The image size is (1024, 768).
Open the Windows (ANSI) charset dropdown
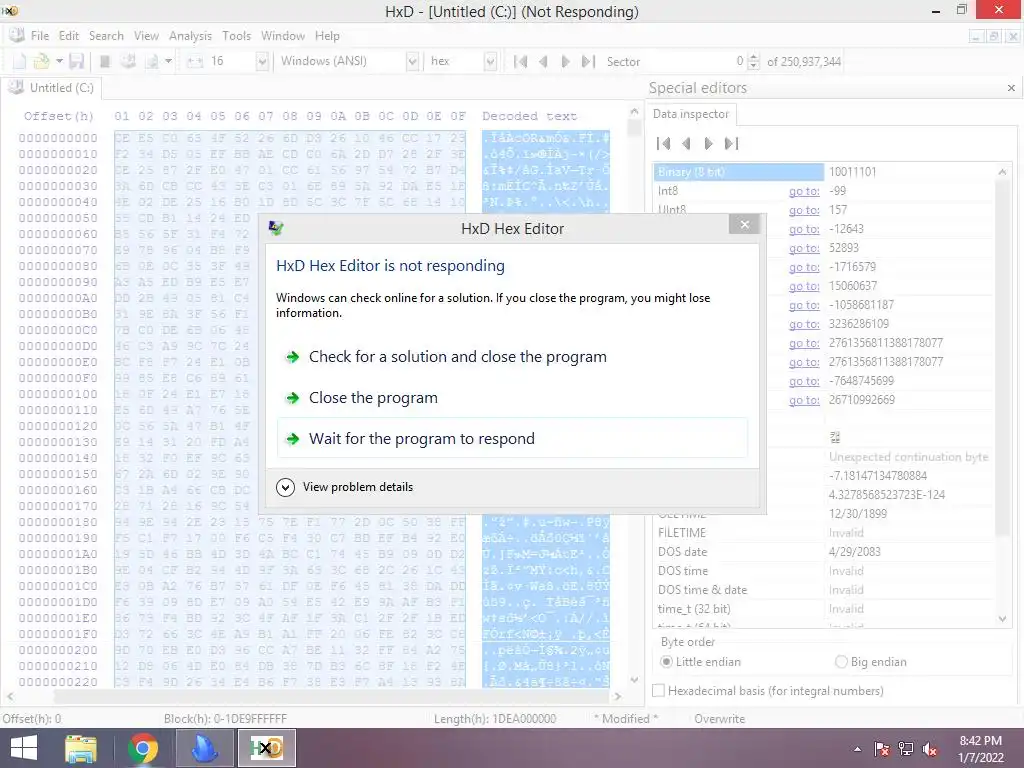pos(412,61)
